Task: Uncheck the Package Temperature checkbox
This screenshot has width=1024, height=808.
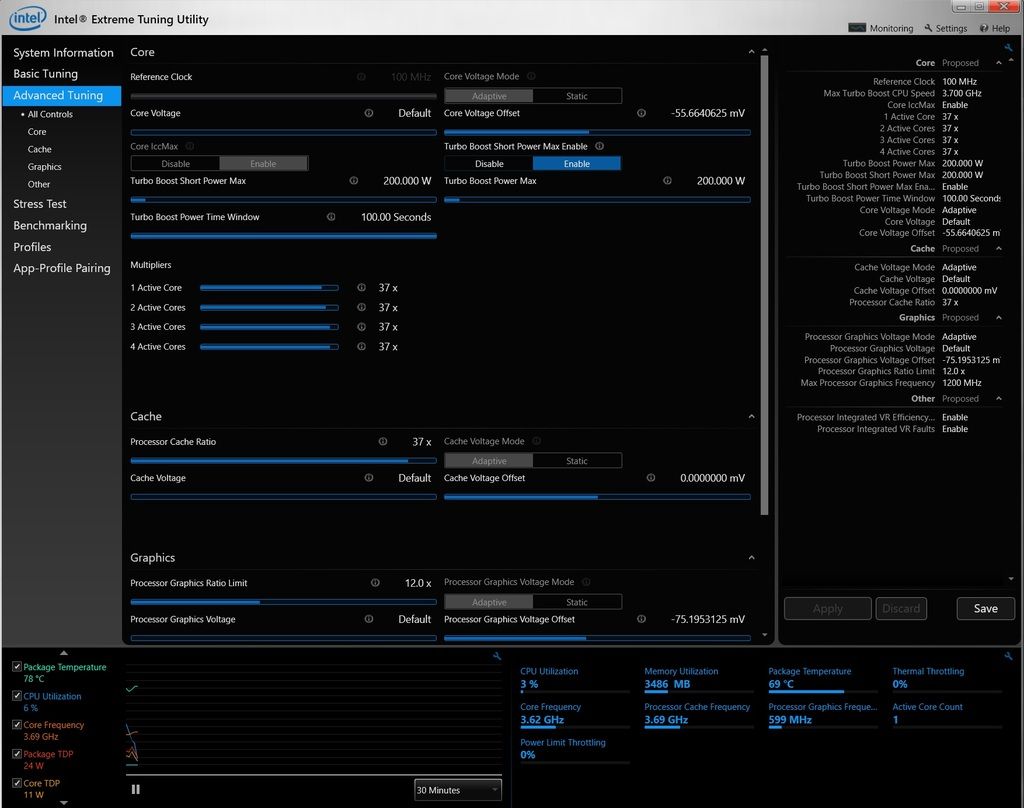Action: [x=17, y=667]
